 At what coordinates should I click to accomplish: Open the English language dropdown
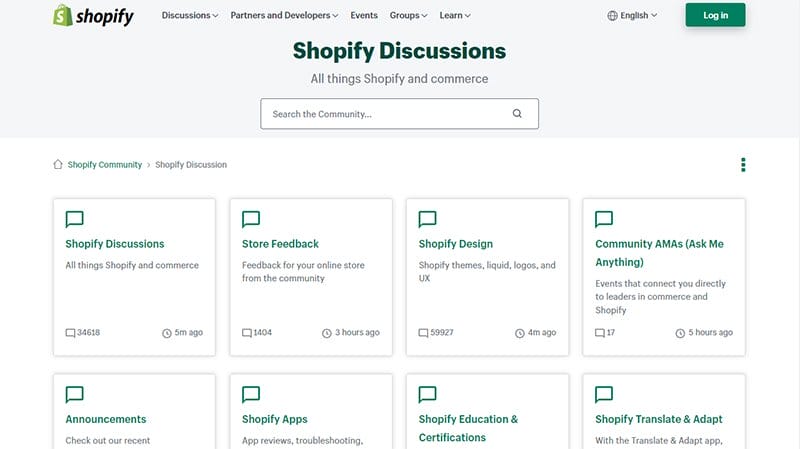point(633,15)
